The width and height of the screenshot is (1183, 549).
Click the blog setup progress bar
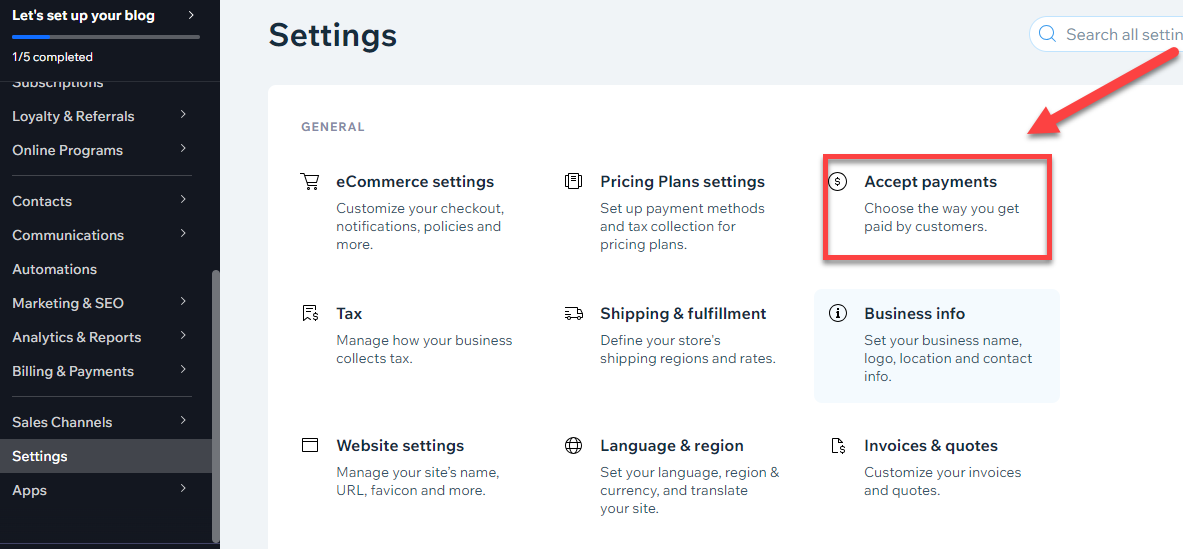[106, 36]
